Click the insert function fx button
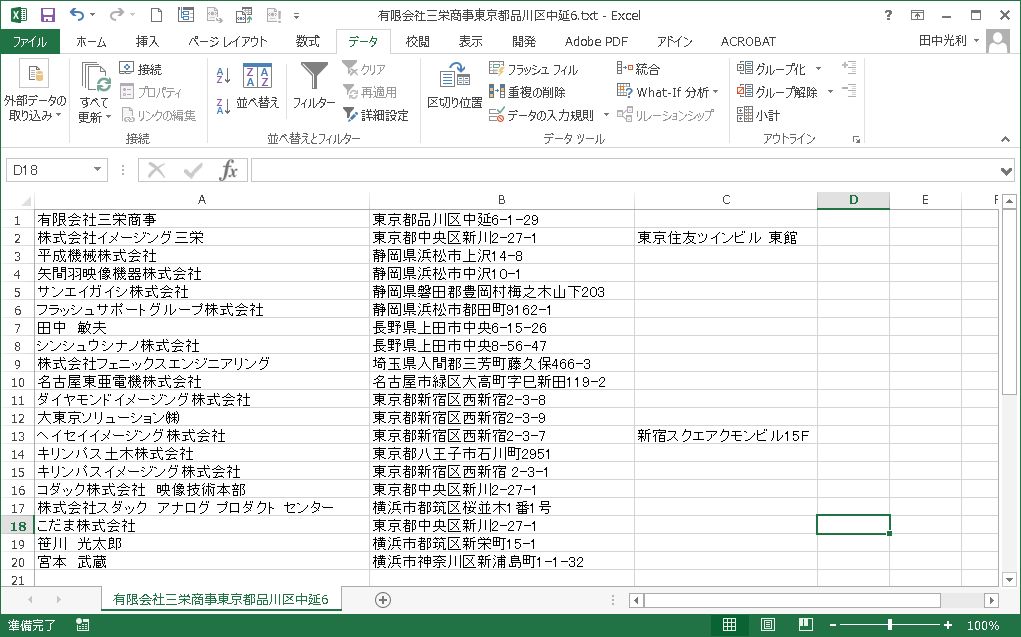This screenshot has height=637, width=1021. (229, 170)
